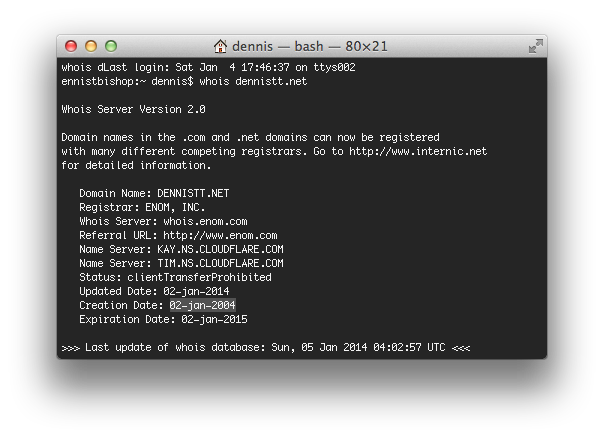Viewport: 604px width, 438px height.
Task: Enter full screen with the arrows icon
Action: 536,46
